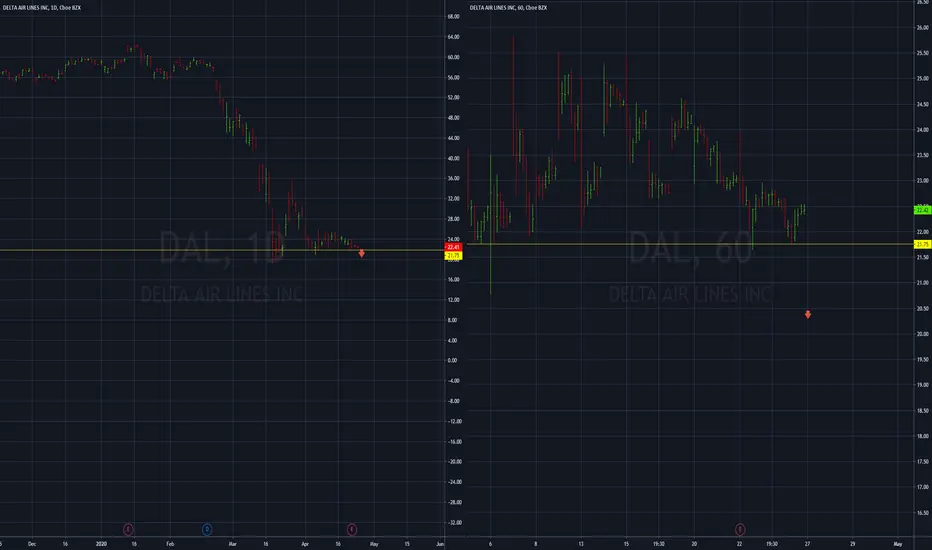The height and width of the screenshot is (550, 932).
Task: Click the earnings marker on the 60-minute chart
Action: tap(740, 529)
